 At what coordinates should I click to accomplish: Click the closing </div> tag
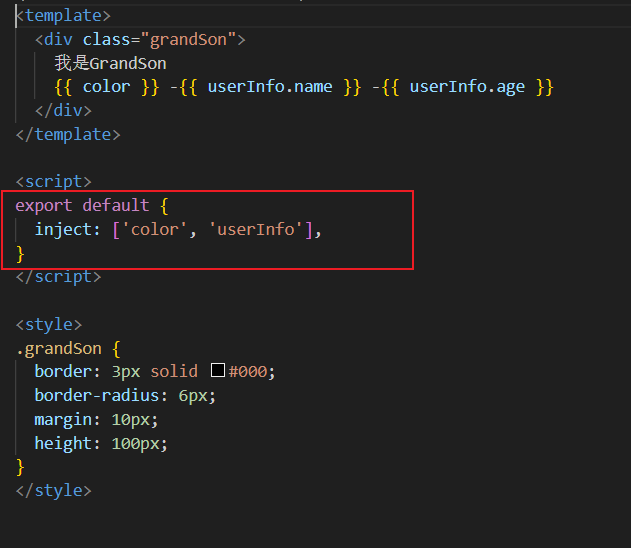[63, 110]
